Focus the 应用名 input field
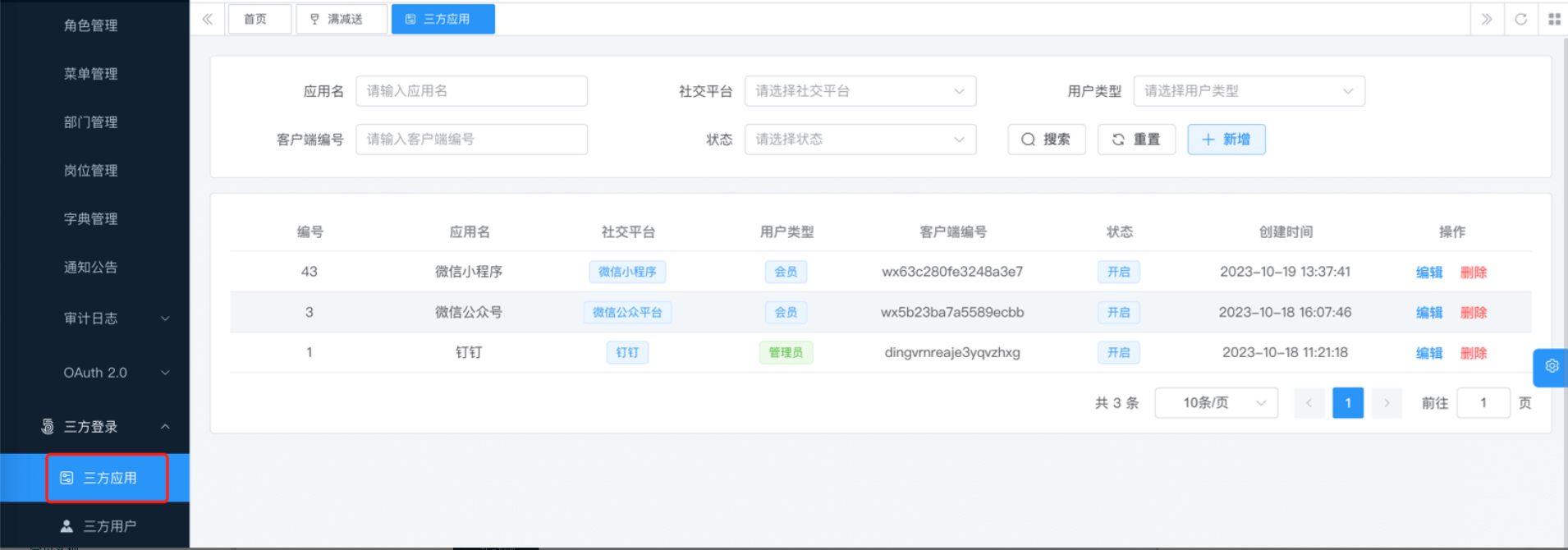1568x550 pixels. [x=471, y=91]
